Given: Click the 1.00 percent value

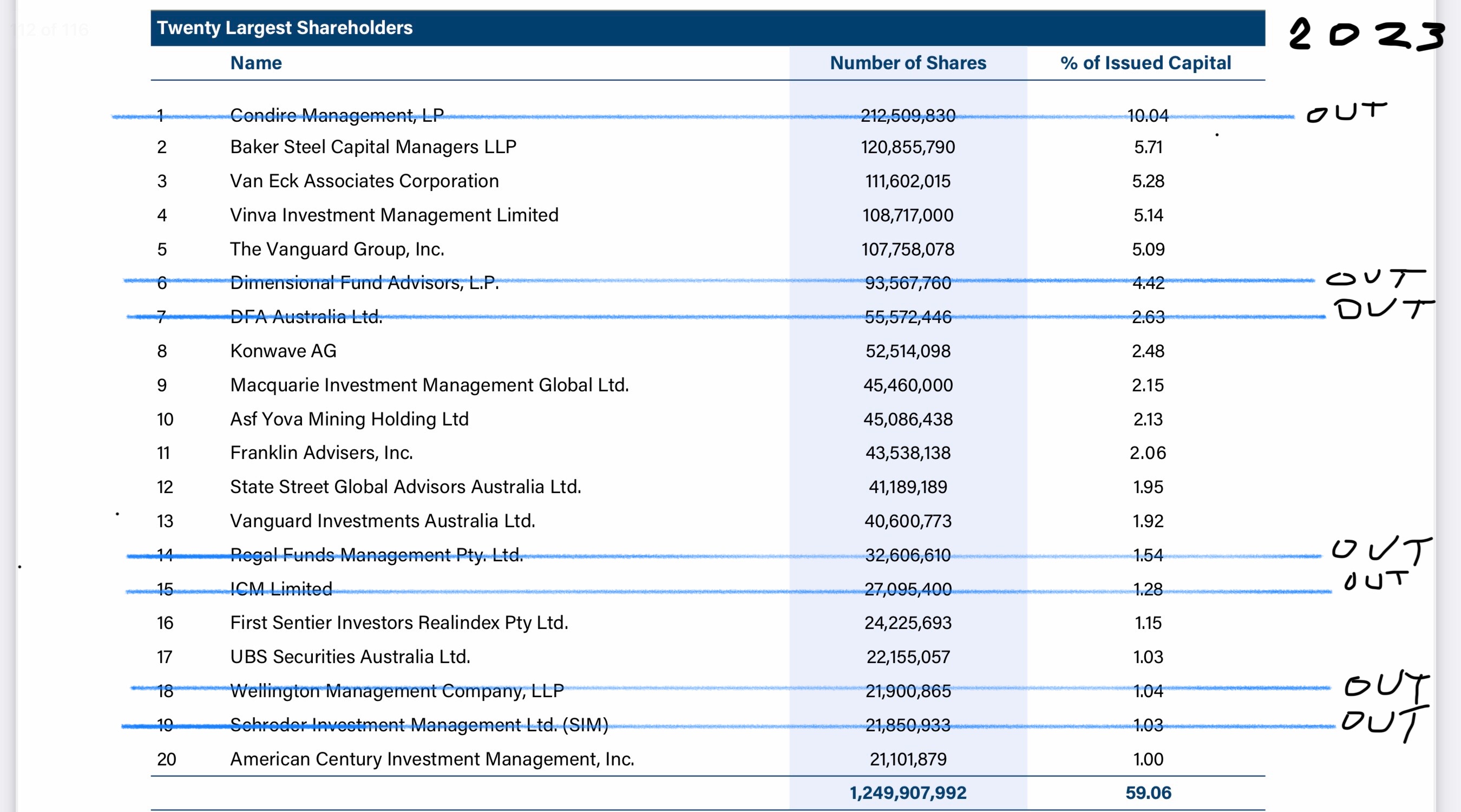Looking at the screenshot, I should tap(1149, 759).
